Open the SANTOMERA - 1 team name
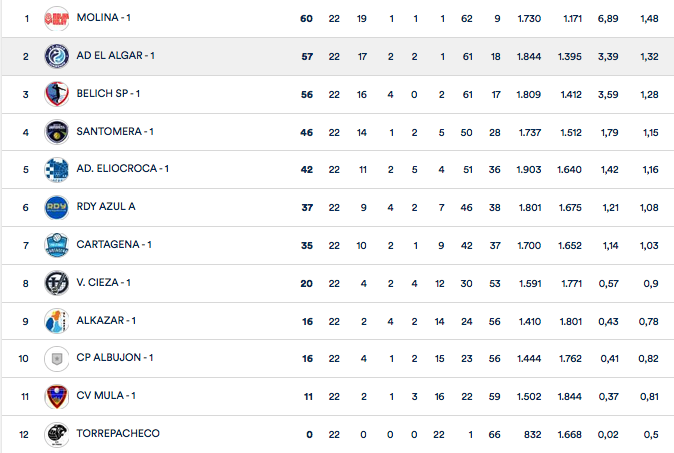Image resolution: width=674 pixels, height=453 pixels. point(114,131)
